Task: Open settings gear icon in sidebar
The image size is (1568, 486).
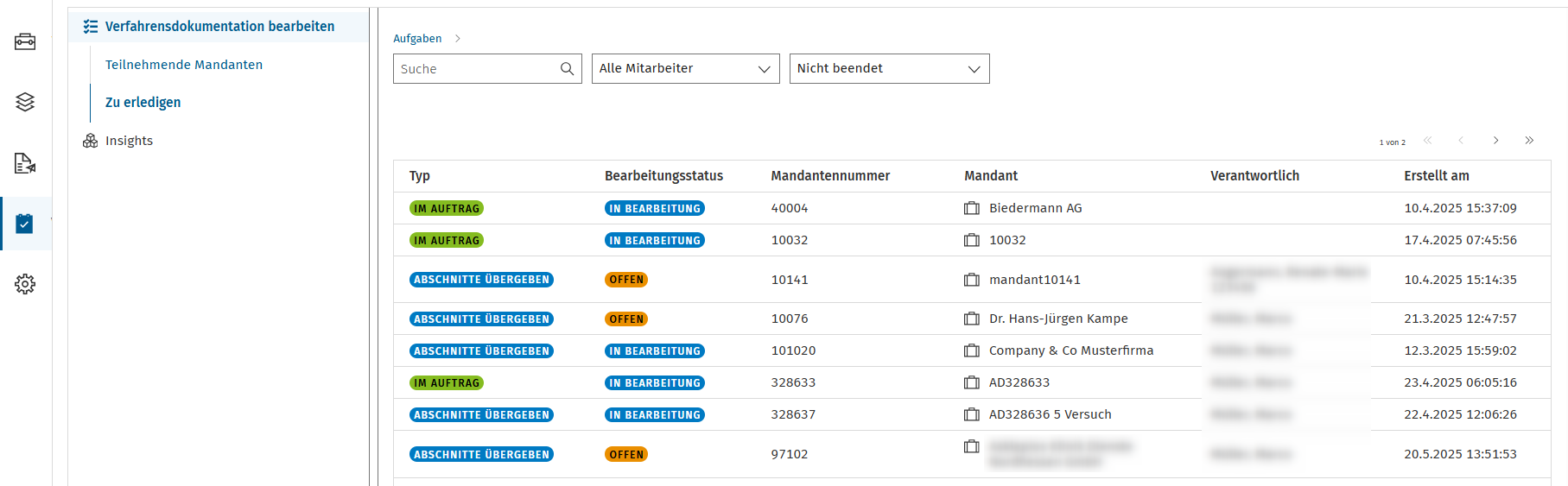Action: point(25,284)
